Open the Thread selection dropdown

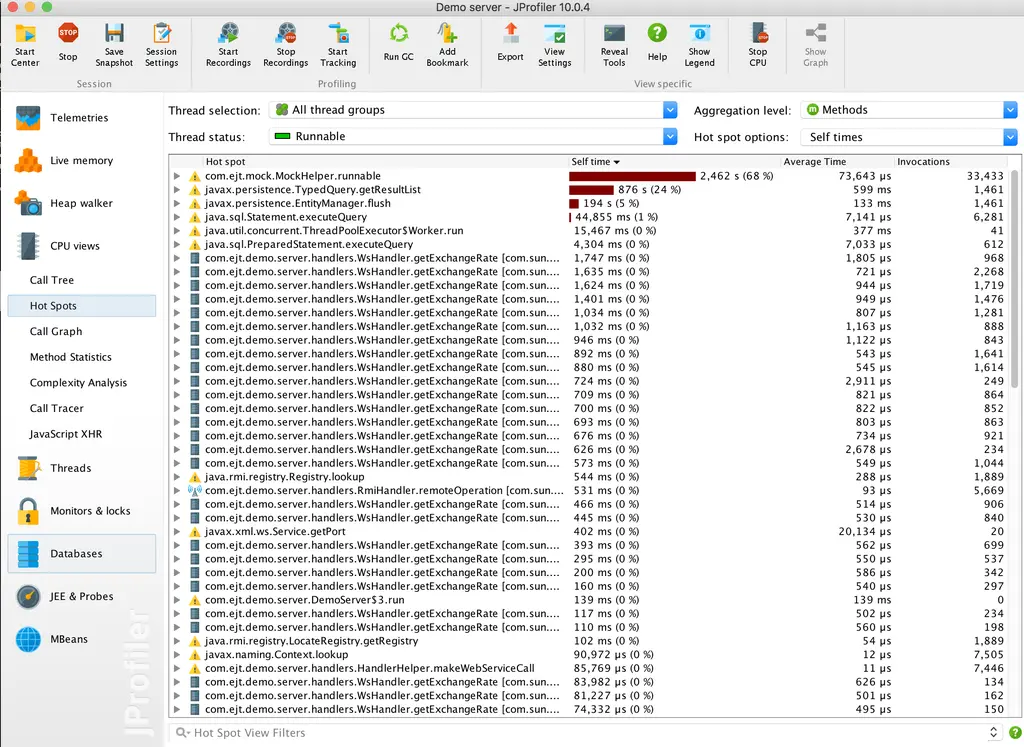[x=473, y=110]
